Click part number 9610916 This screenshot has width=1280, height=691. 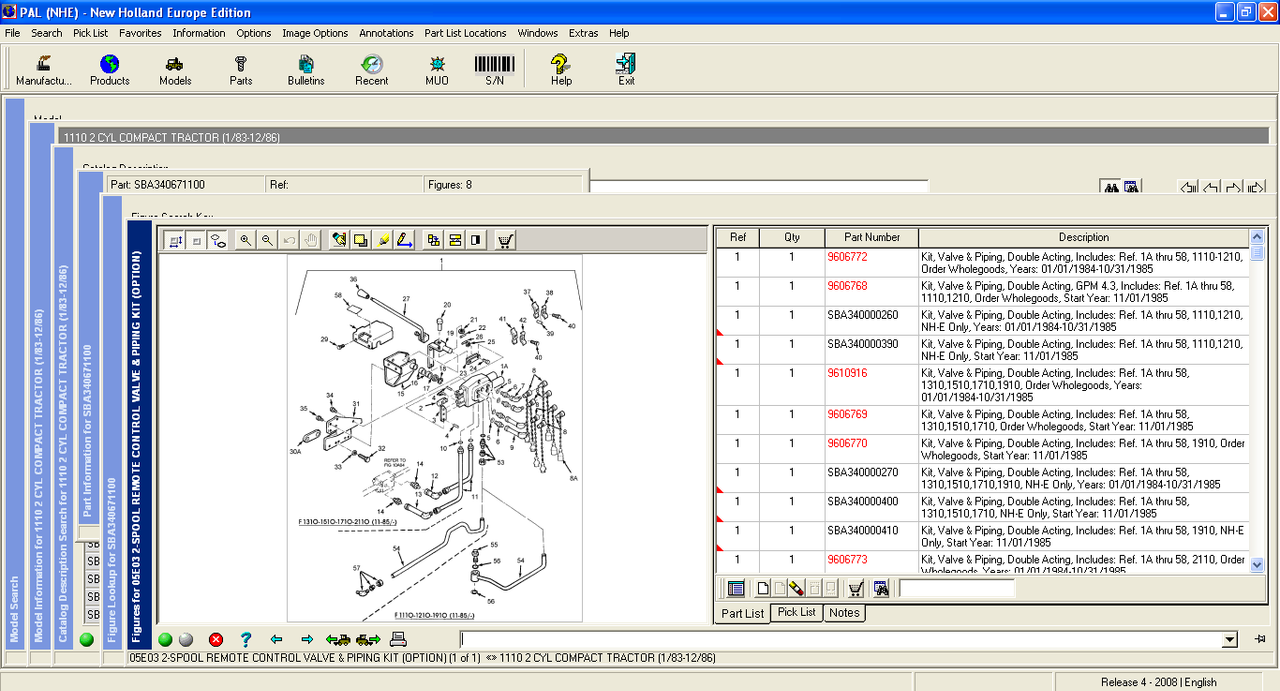[x=847, y=373]
